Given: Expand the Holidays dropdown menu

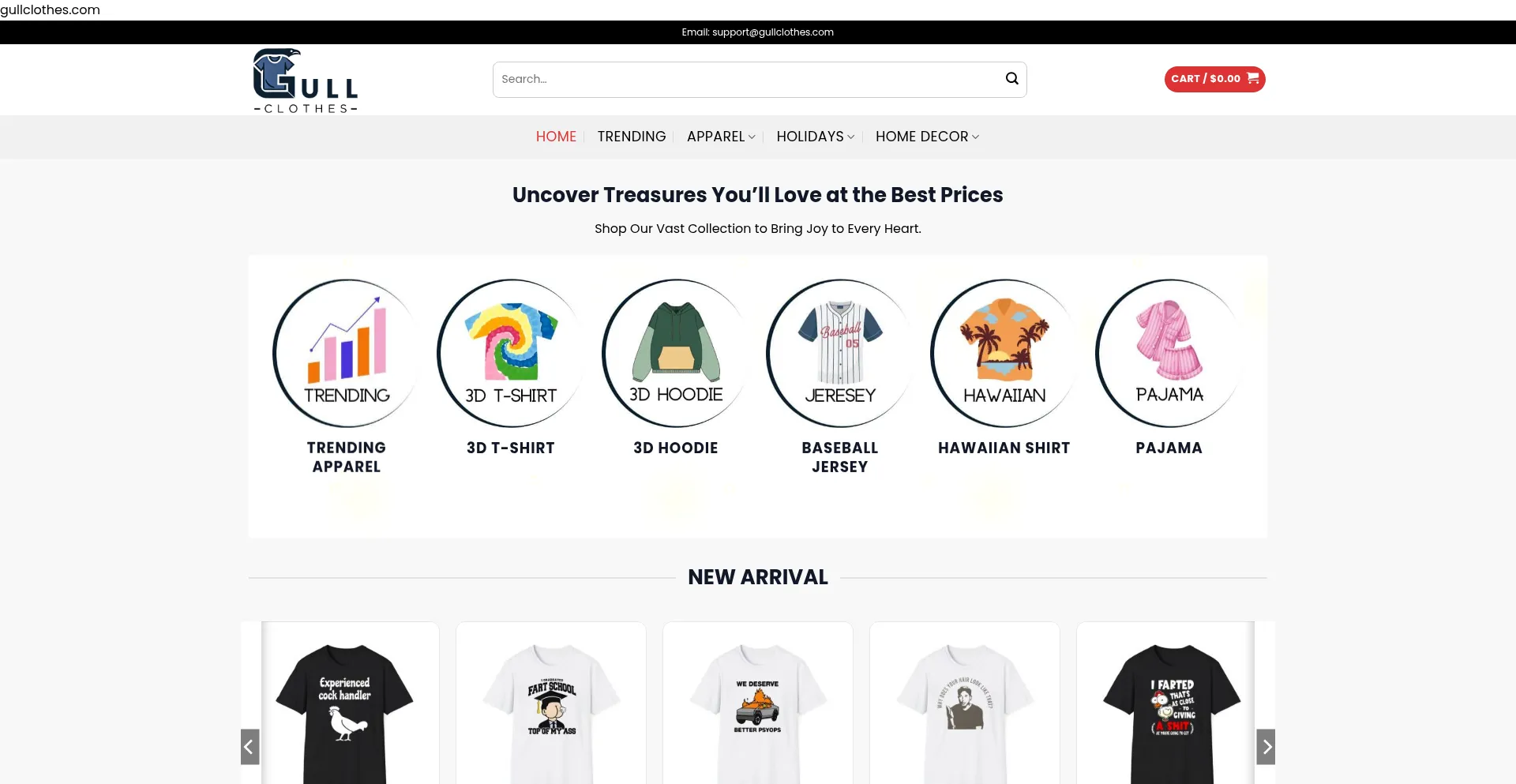Looking at the screenshot, I should click(816, 137).
